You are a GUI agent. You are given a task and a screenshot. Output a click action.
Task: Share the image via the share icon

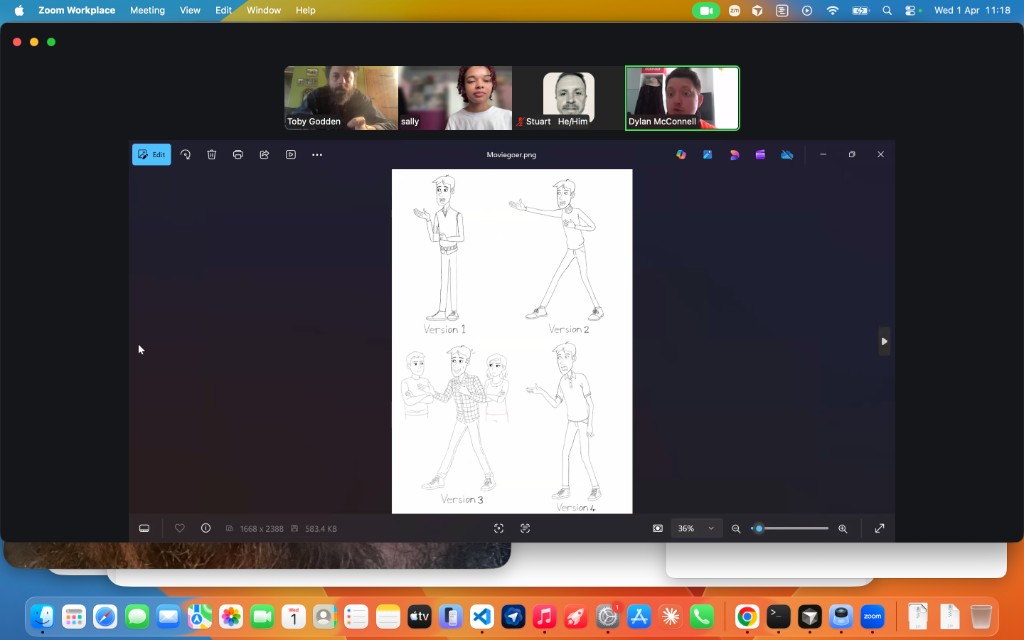tap(264, 155)
